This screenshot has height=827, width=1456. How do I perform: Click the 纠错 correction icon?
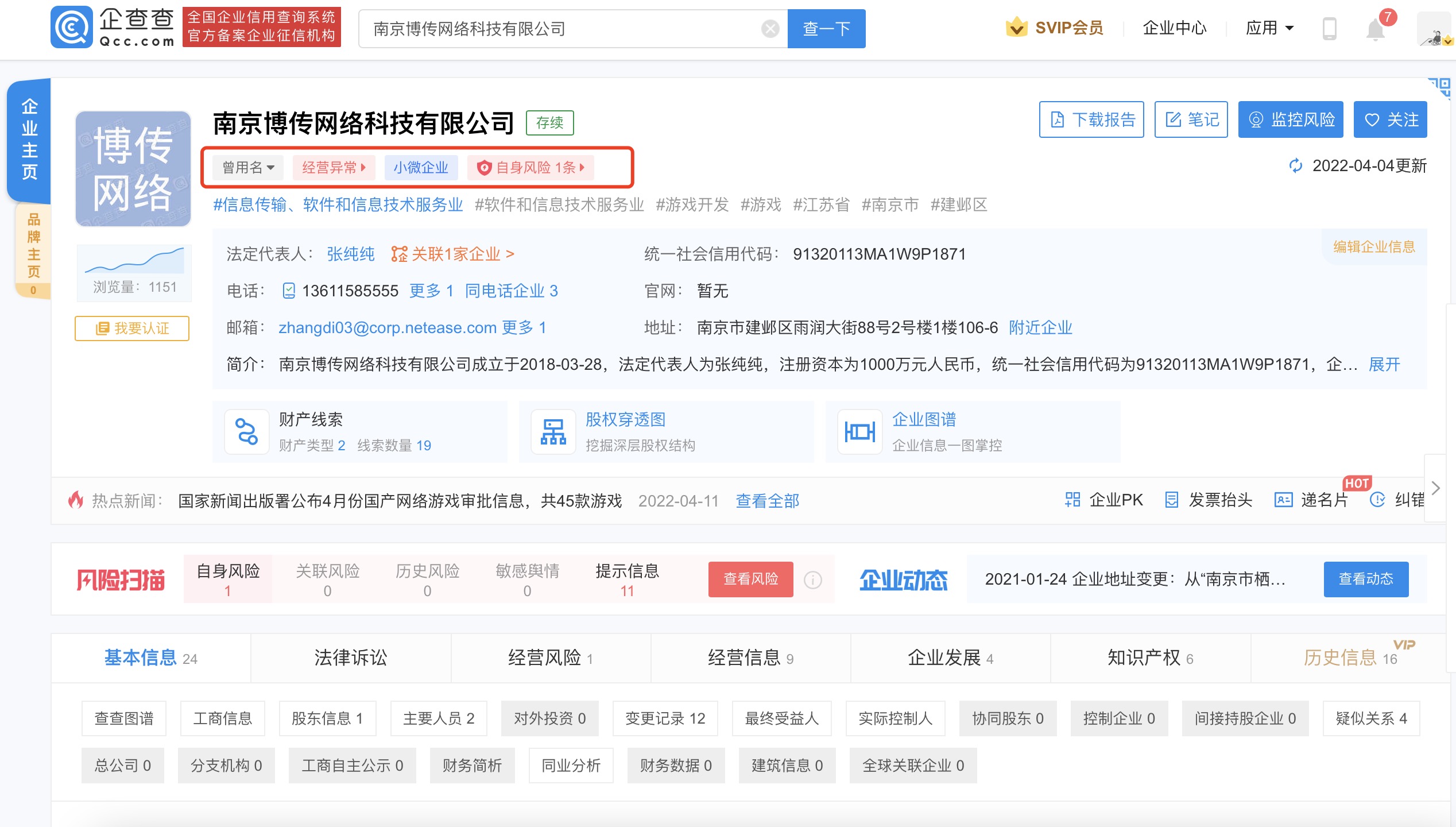click(1377, 500)
